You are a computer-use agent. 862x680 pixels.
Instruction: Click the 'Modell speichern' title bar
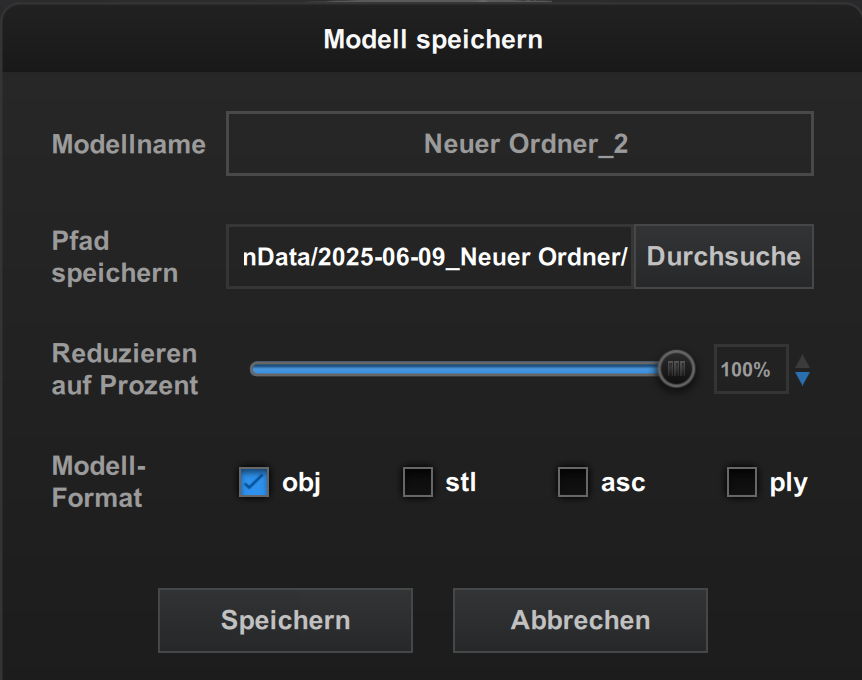point(432,40)
